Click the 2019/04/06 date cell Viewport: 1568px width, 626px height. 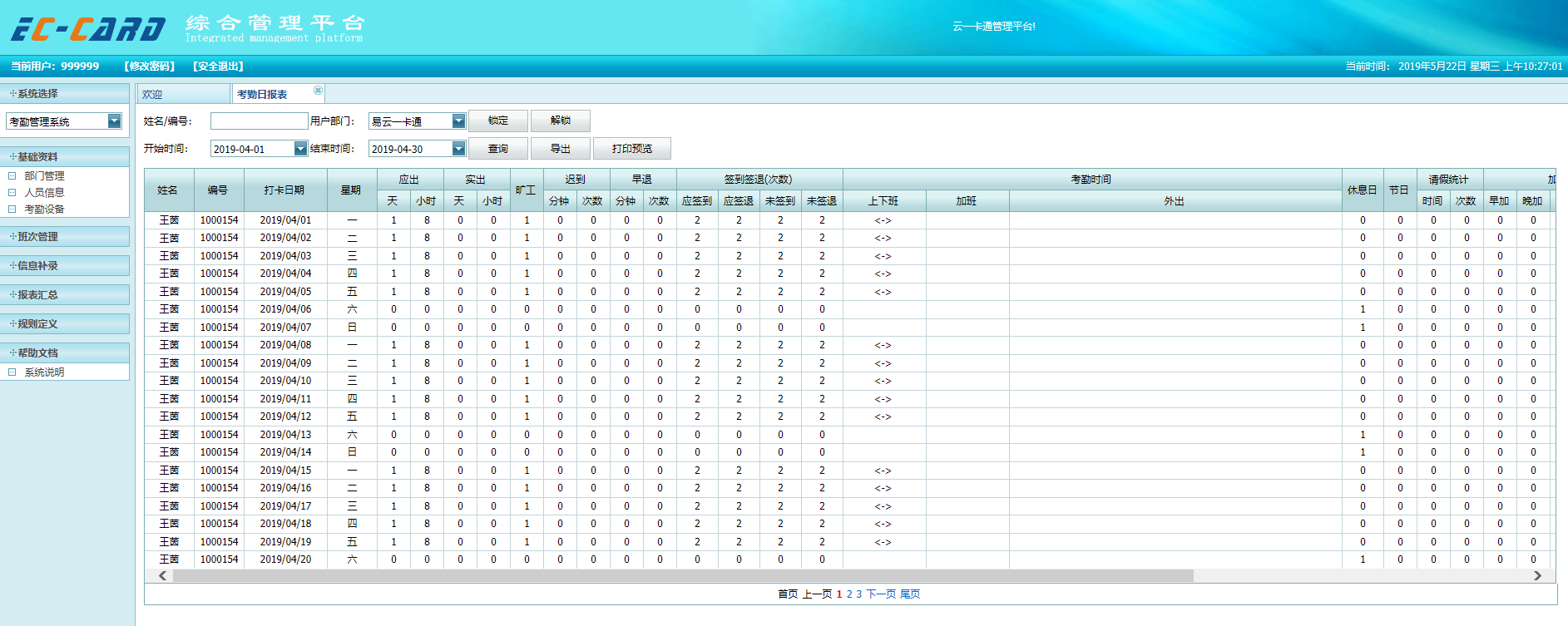(x=285, y=309)
